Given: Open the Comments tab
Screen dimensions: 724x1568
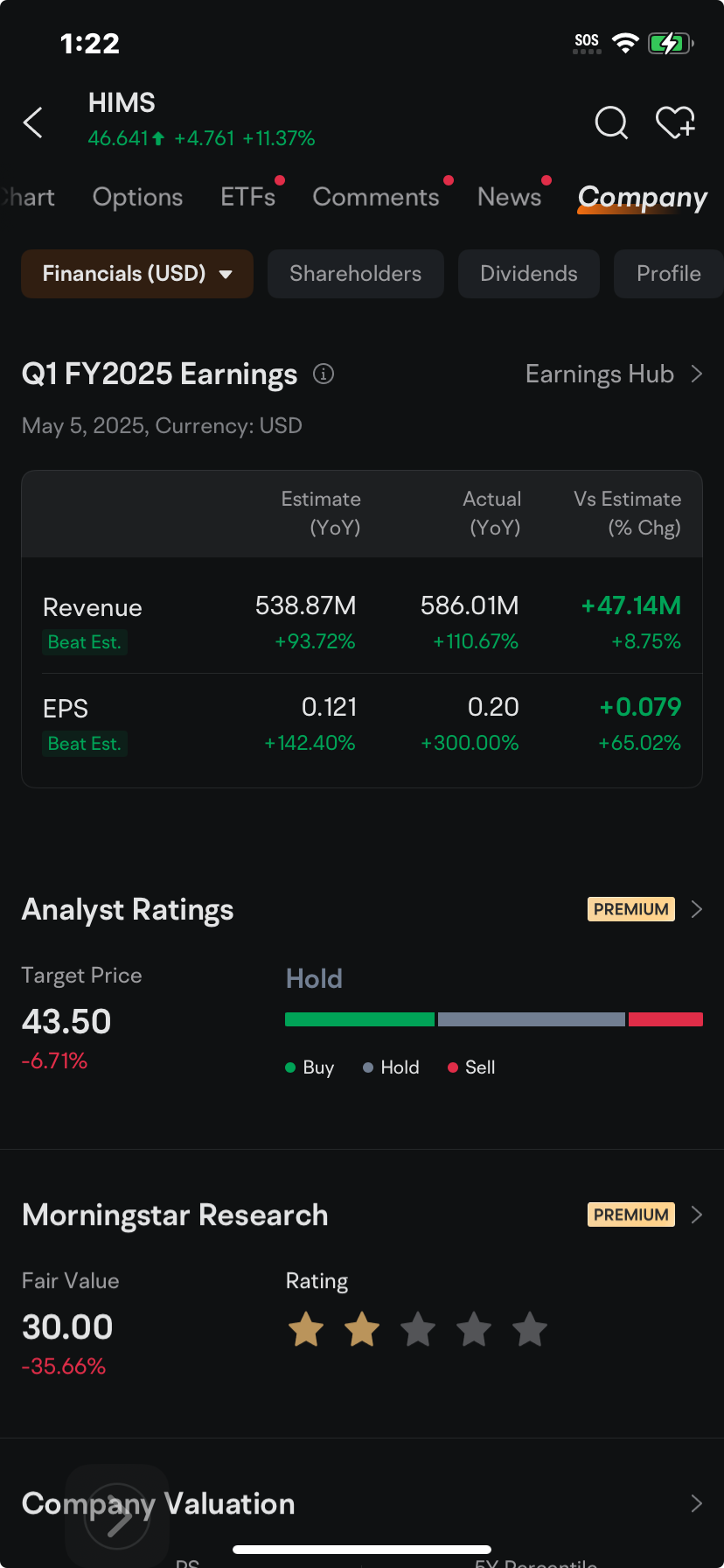Looking at the screenshot, I should click(x=376, y=198).
